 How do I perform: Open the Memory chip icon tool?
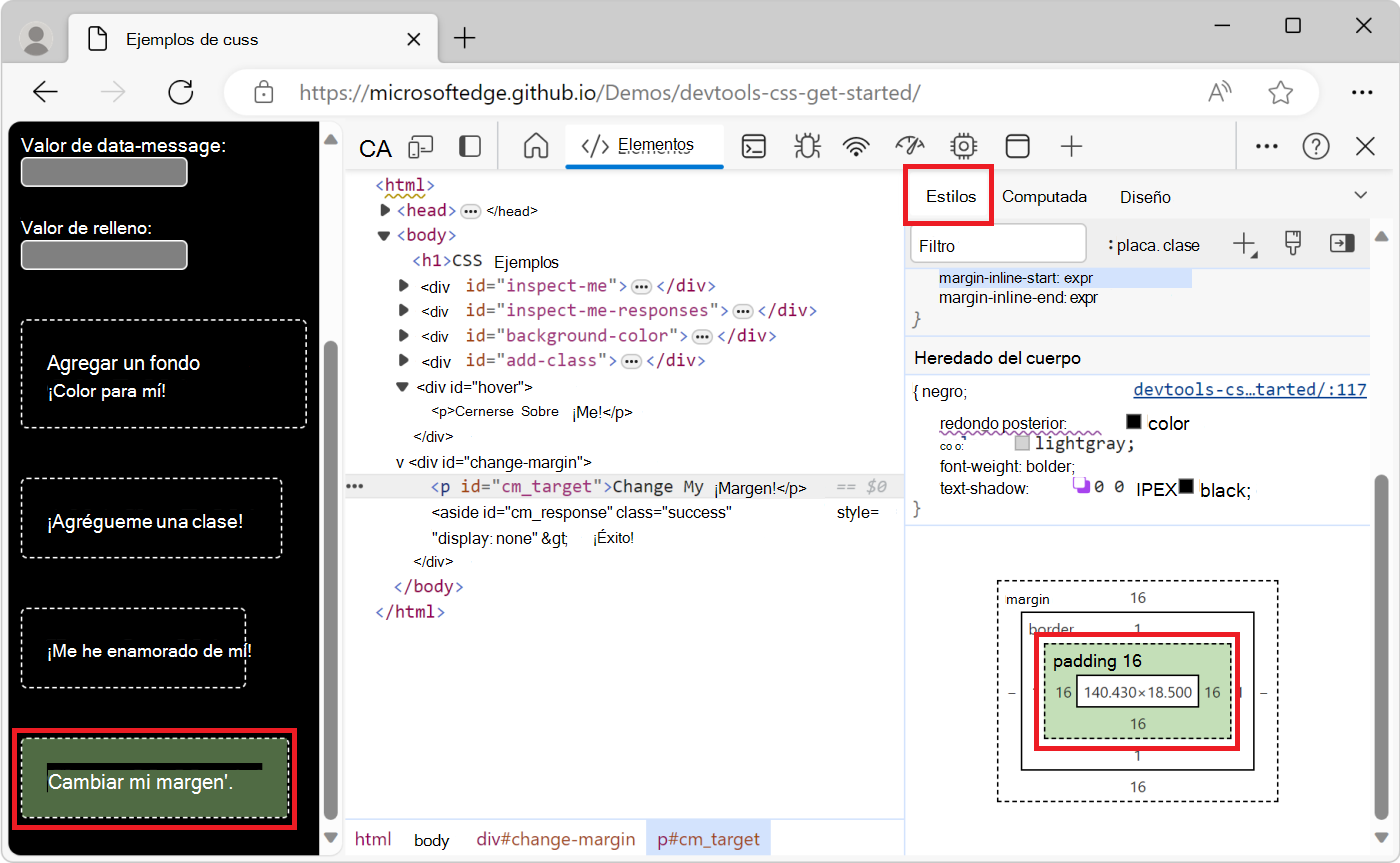click(963, 146)
